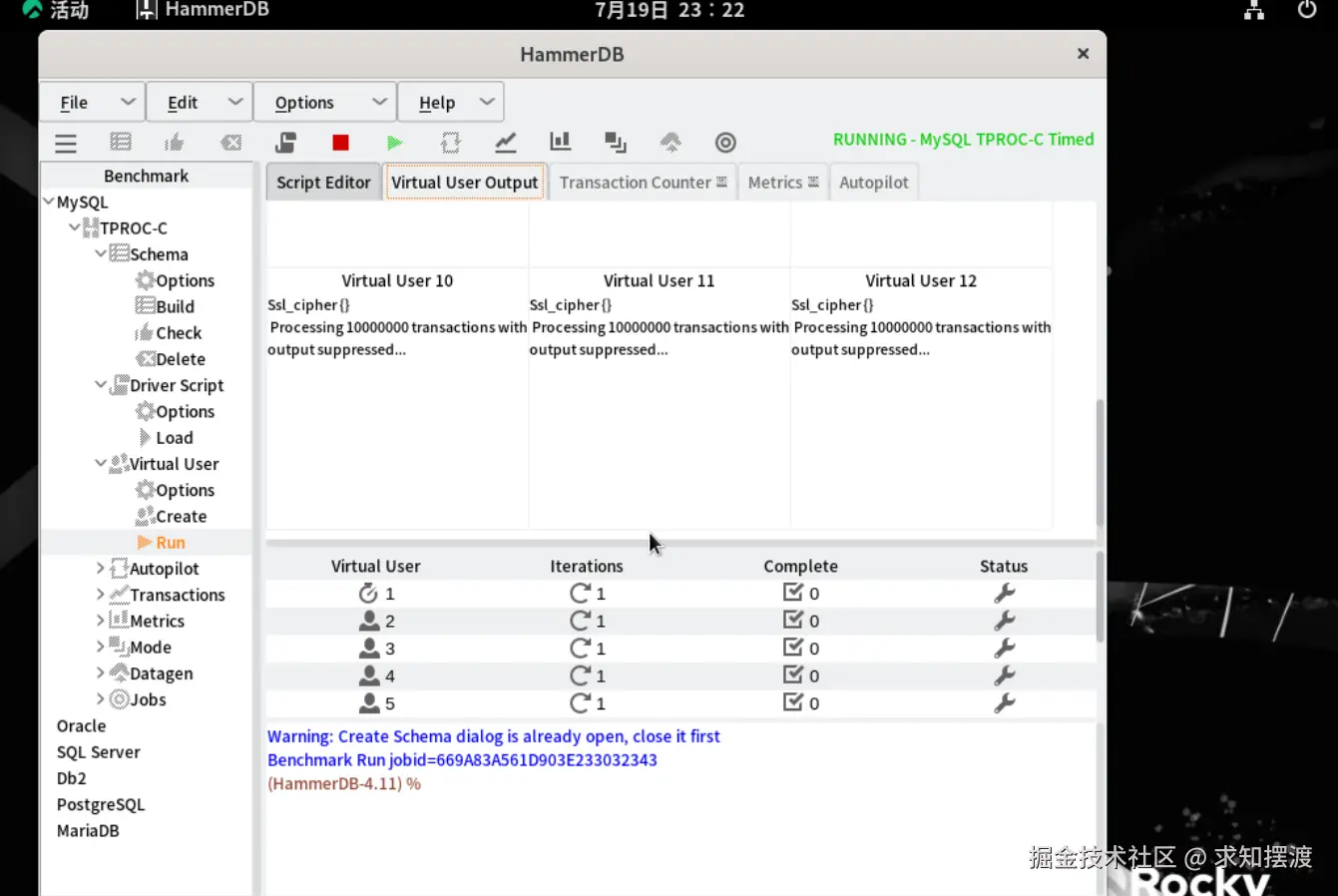Collapse the MySQL tree node
The width and height of the screenshot is (1338, 896).
pyautogui.click(x=48, y=202)
